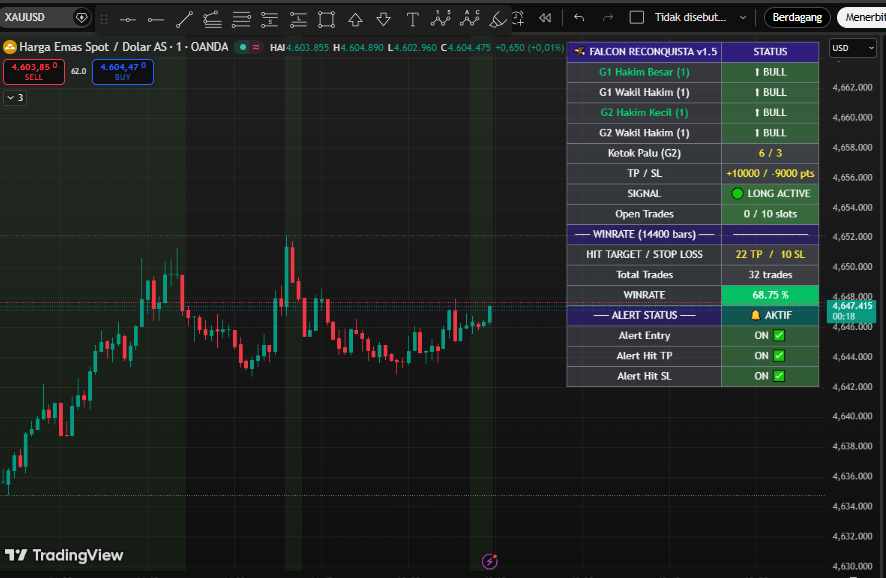Click the purple lightning icon at chart bottom

pos(489,561)
